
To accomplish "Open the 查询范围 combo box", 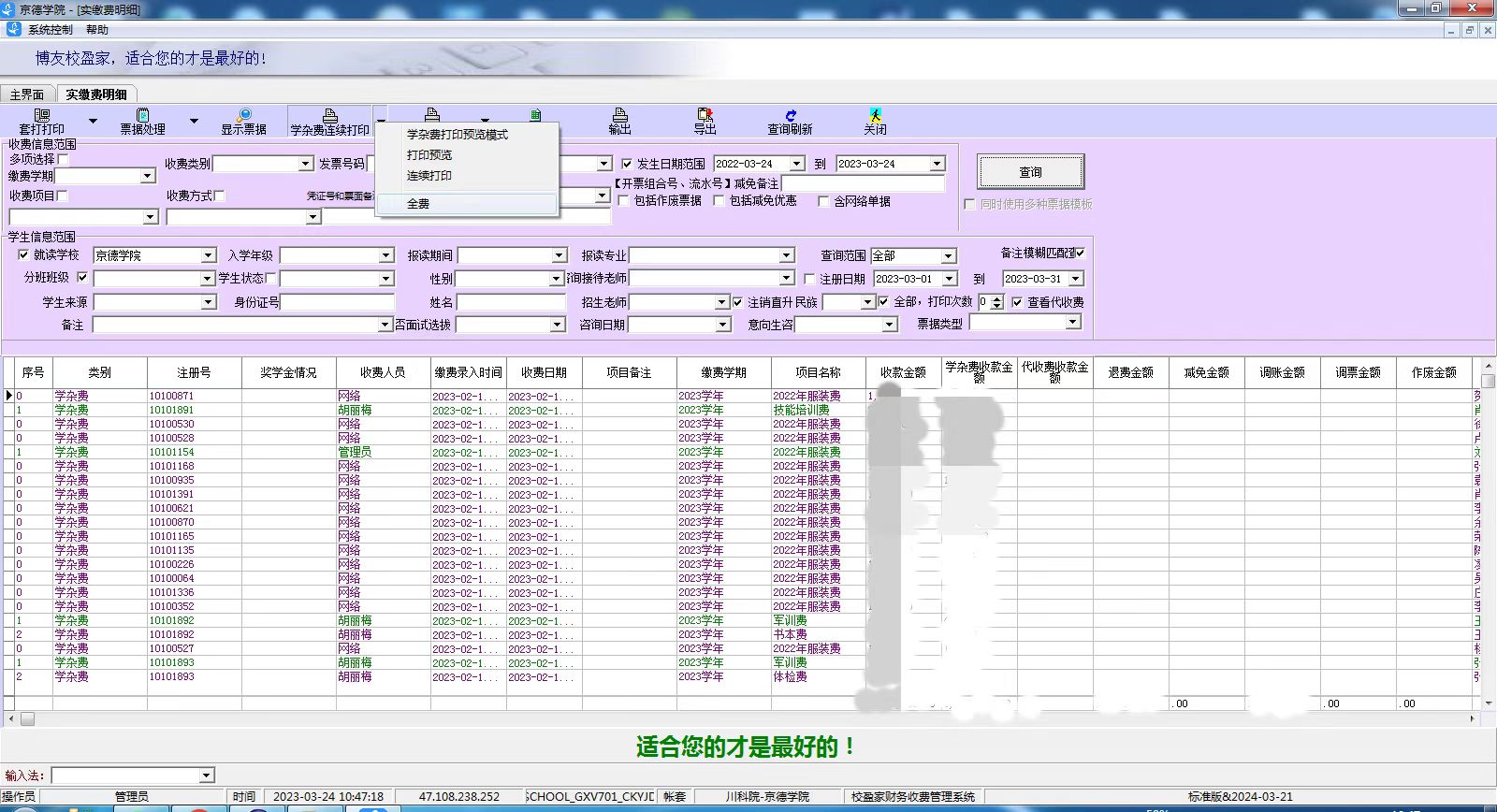I will [948, 256].
